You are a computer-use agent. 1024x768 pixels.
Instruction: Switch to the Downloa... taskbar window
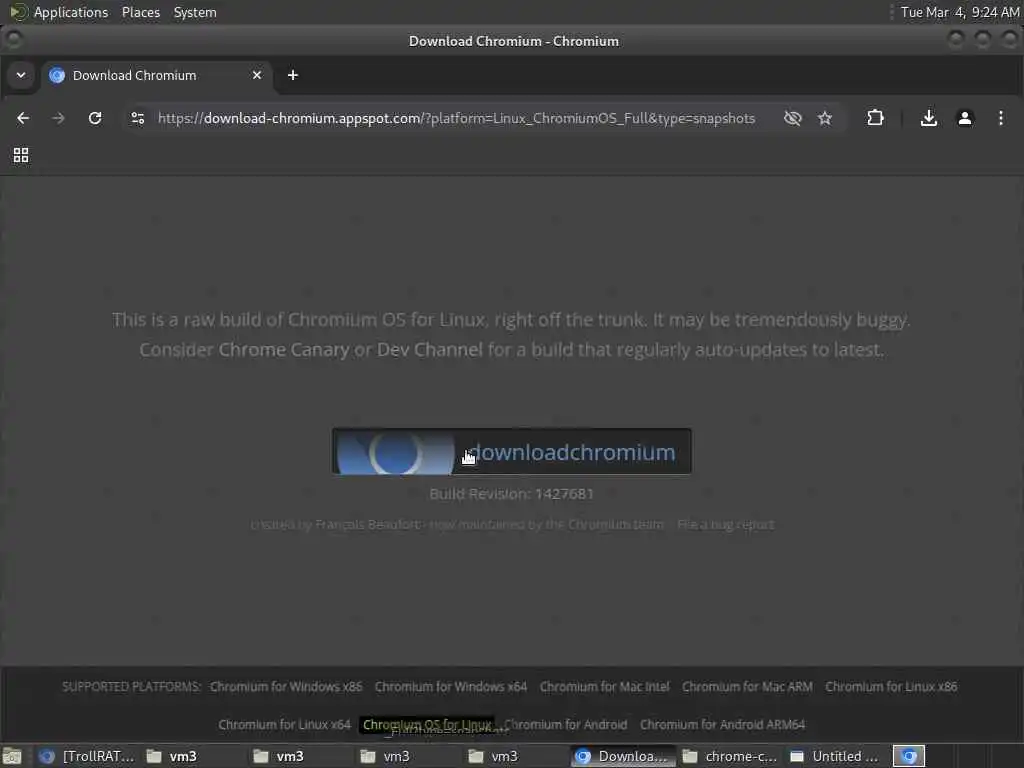coord(624,756)
